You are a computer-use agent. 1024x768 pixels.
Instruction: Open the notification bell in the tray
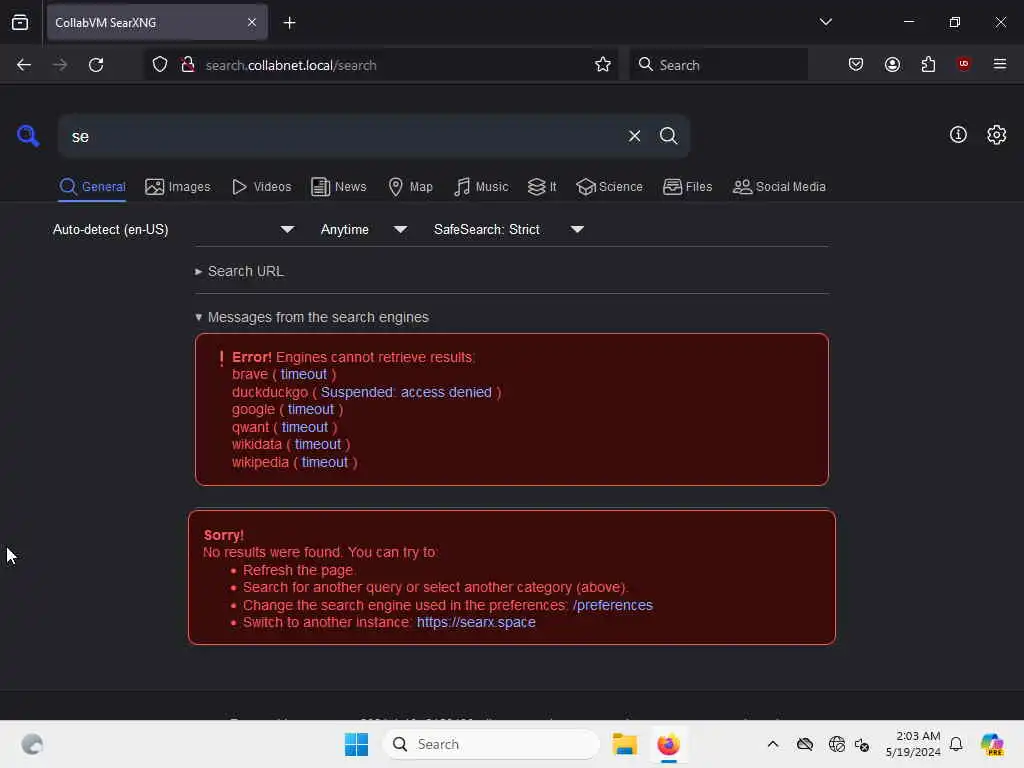956,744
